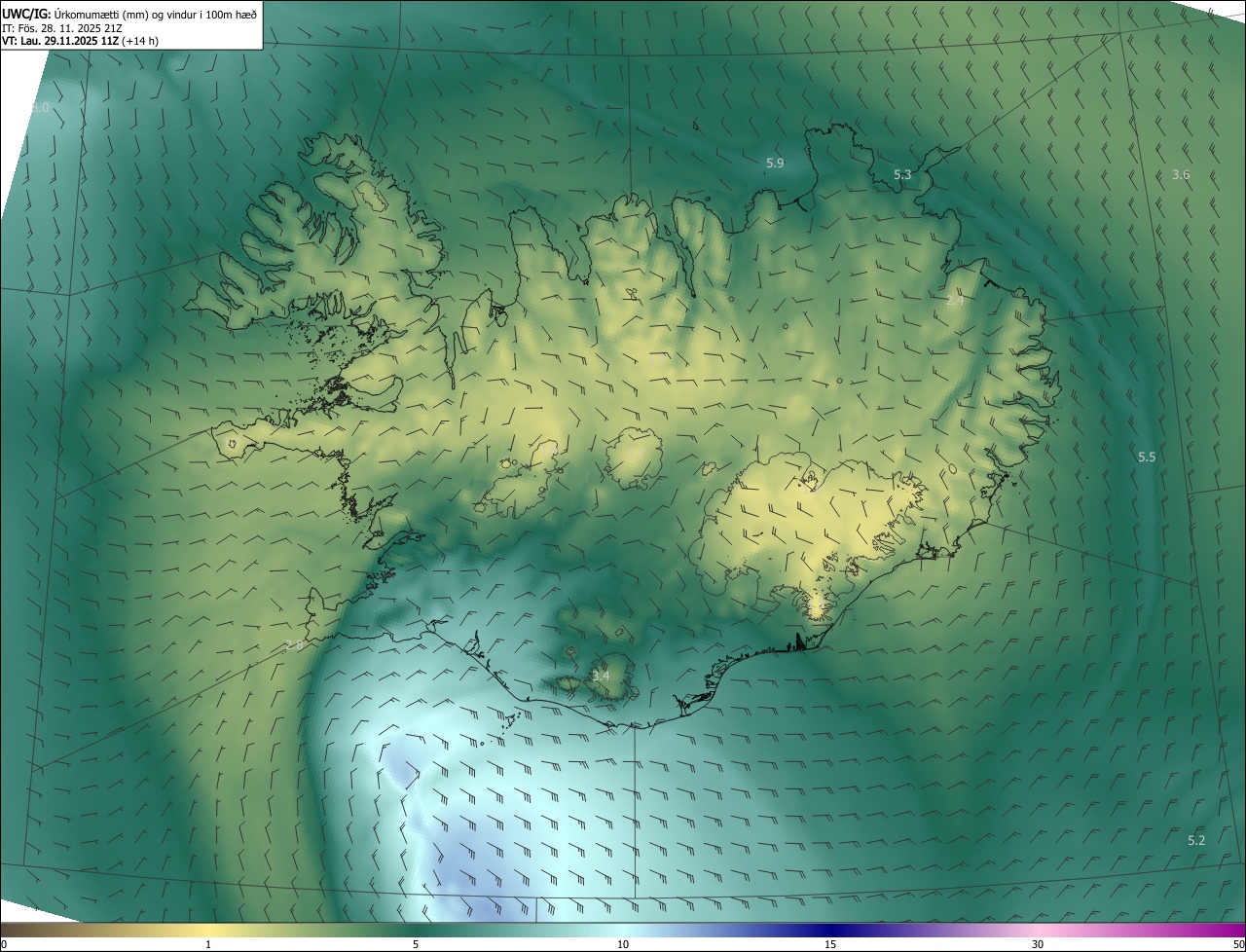Click the 10 tick on the colour scale
Image resolution: width=1246 pixels, height=952 pixels.
click(x=623, y=945)
